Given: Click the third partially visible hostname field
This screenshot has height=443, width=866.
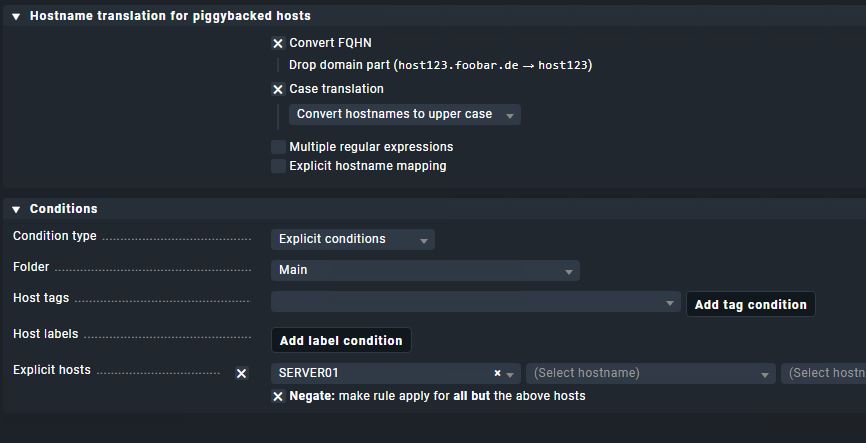Looking at the screenshot, I should pyautogui.click(x=825, y=373).
